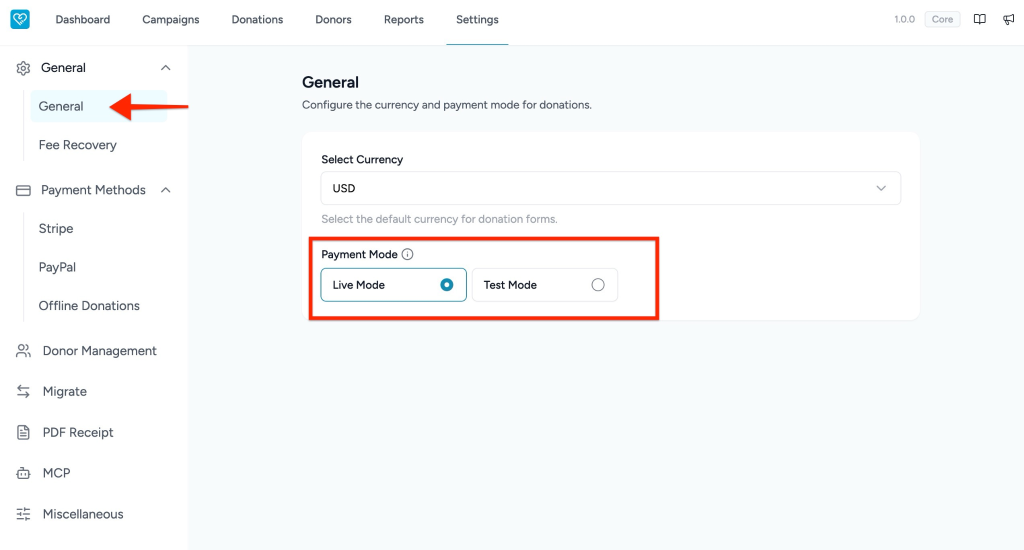This screenshot has height=550, width=1024.
Task: Open the Reports tab
Action: pyautogui.click(x=404, y=20)
